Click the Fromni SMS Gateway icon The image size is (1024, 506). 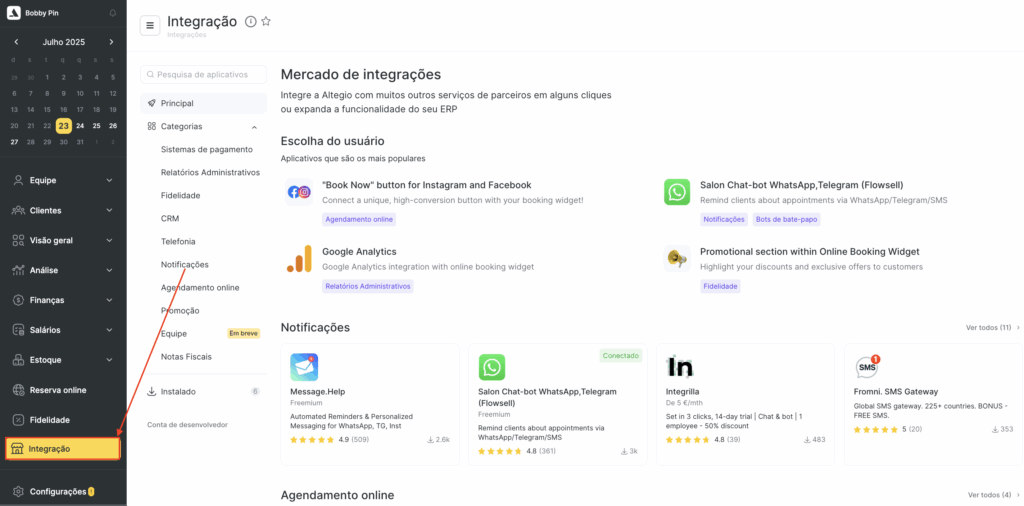(x=868, y=367)
